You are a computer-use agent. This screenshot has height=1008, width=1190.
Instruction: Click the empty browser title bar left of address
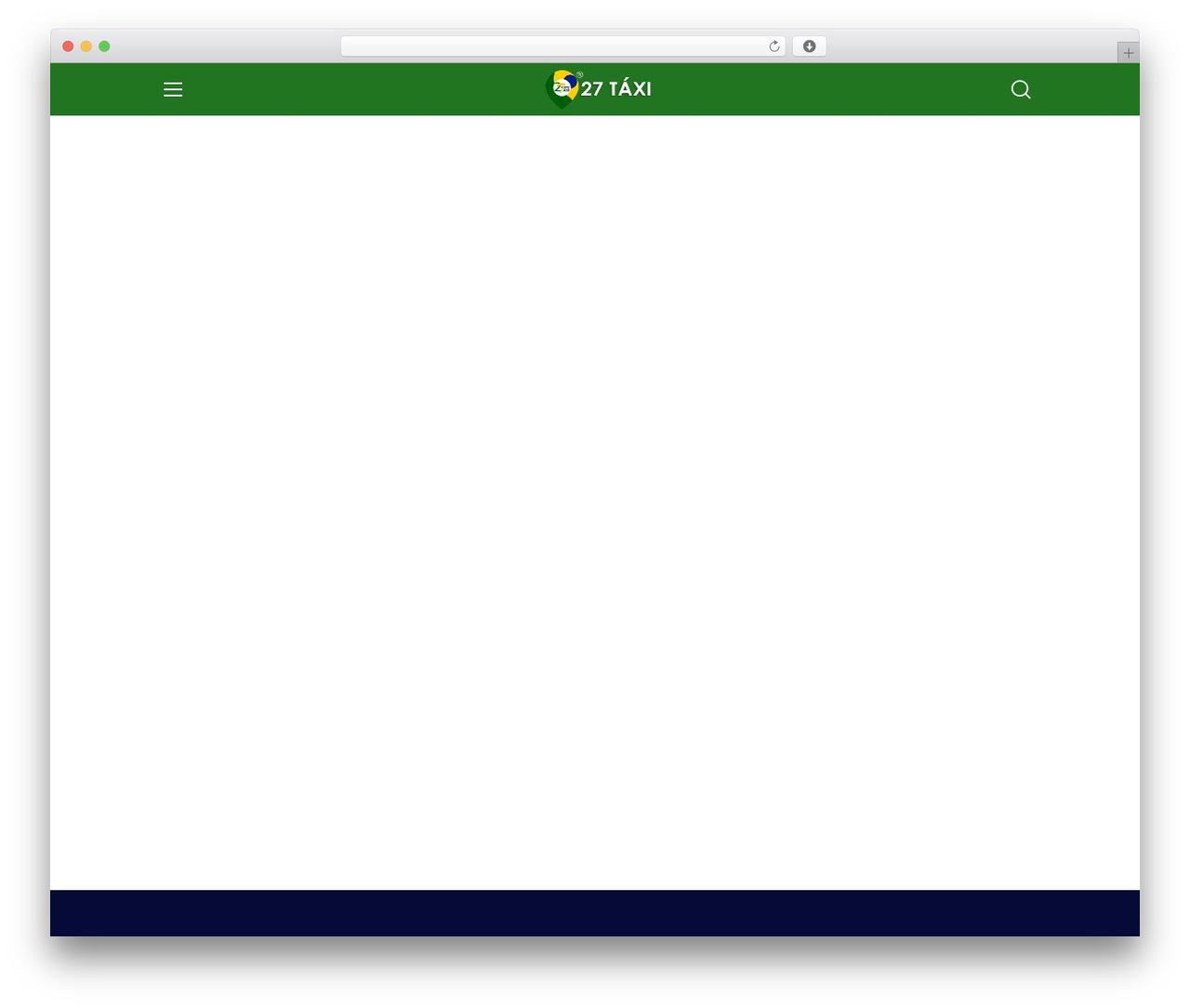225,46
